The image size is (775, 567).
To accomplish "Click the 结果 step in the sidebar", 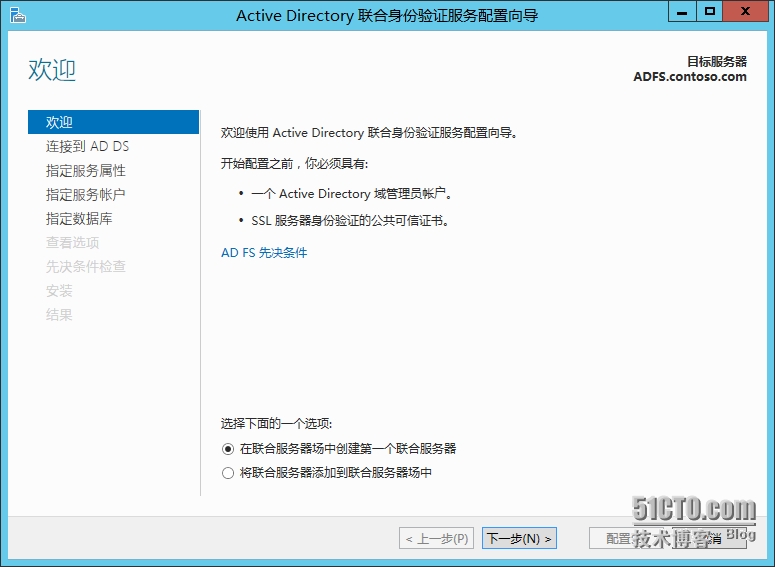I will coord(59,314).
